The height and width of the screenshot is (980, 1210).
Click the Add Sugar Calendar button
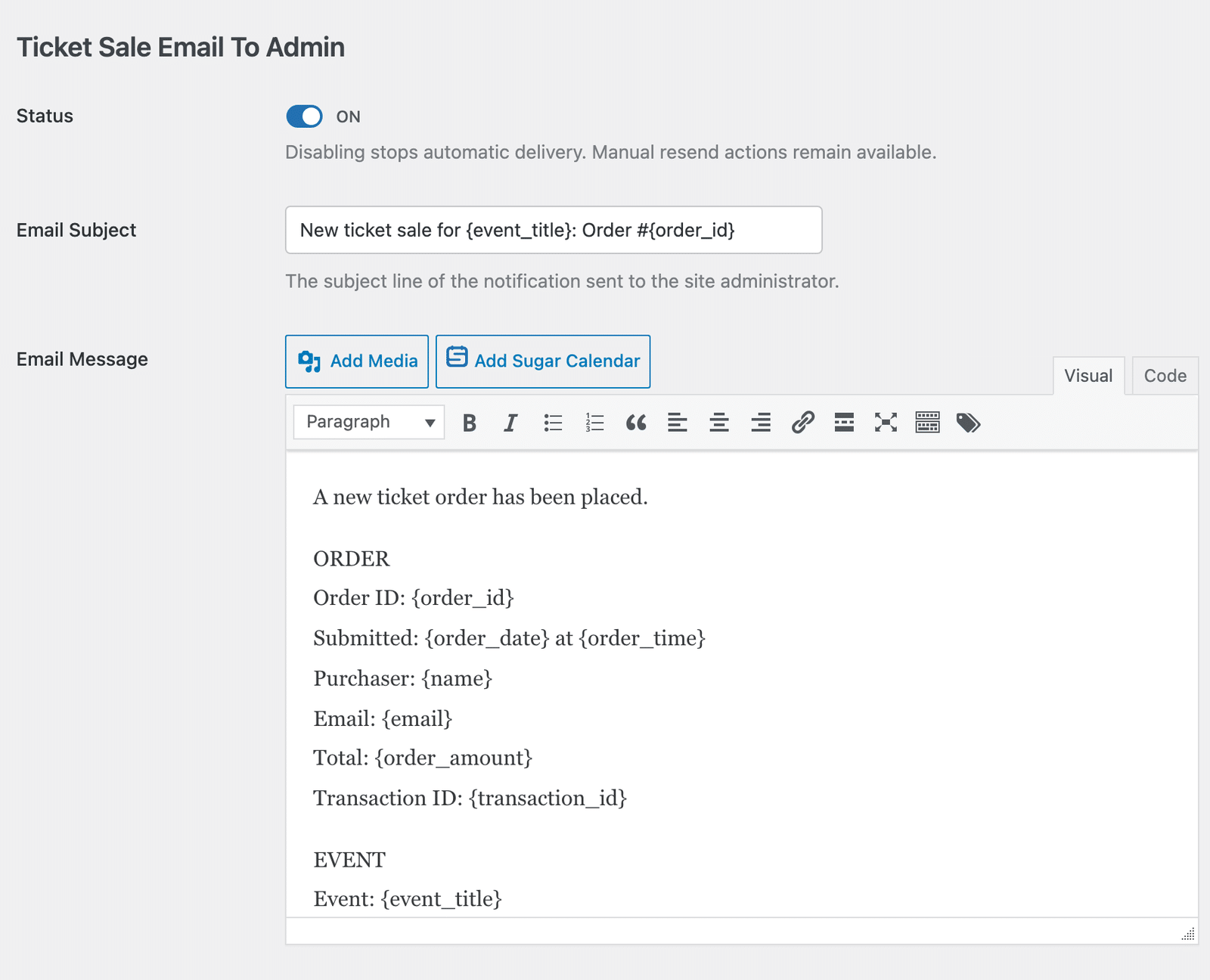(543, 361)
